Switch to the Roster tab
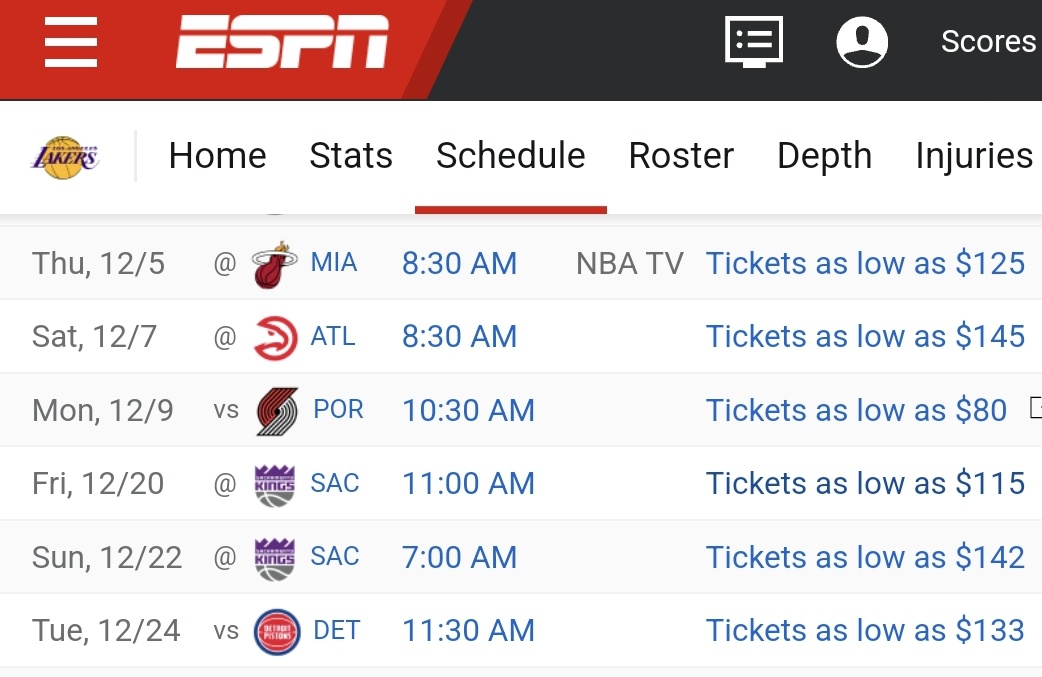The image size is (1042, 677). pos(681,156)
